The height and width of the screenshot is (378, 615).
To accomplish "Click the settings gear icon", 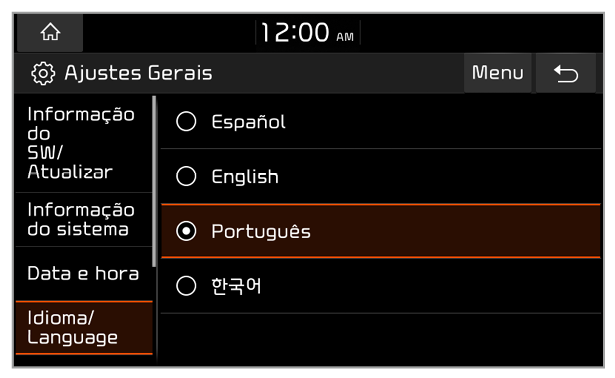I will click(43, 73).
